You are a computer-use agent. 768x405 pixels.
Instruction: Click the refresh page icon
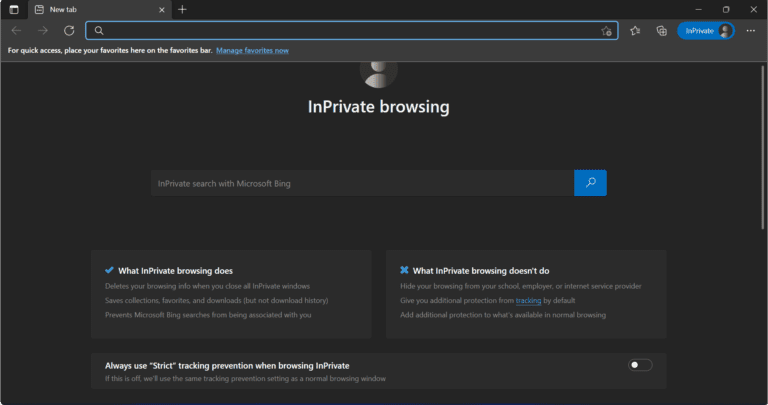69,31
